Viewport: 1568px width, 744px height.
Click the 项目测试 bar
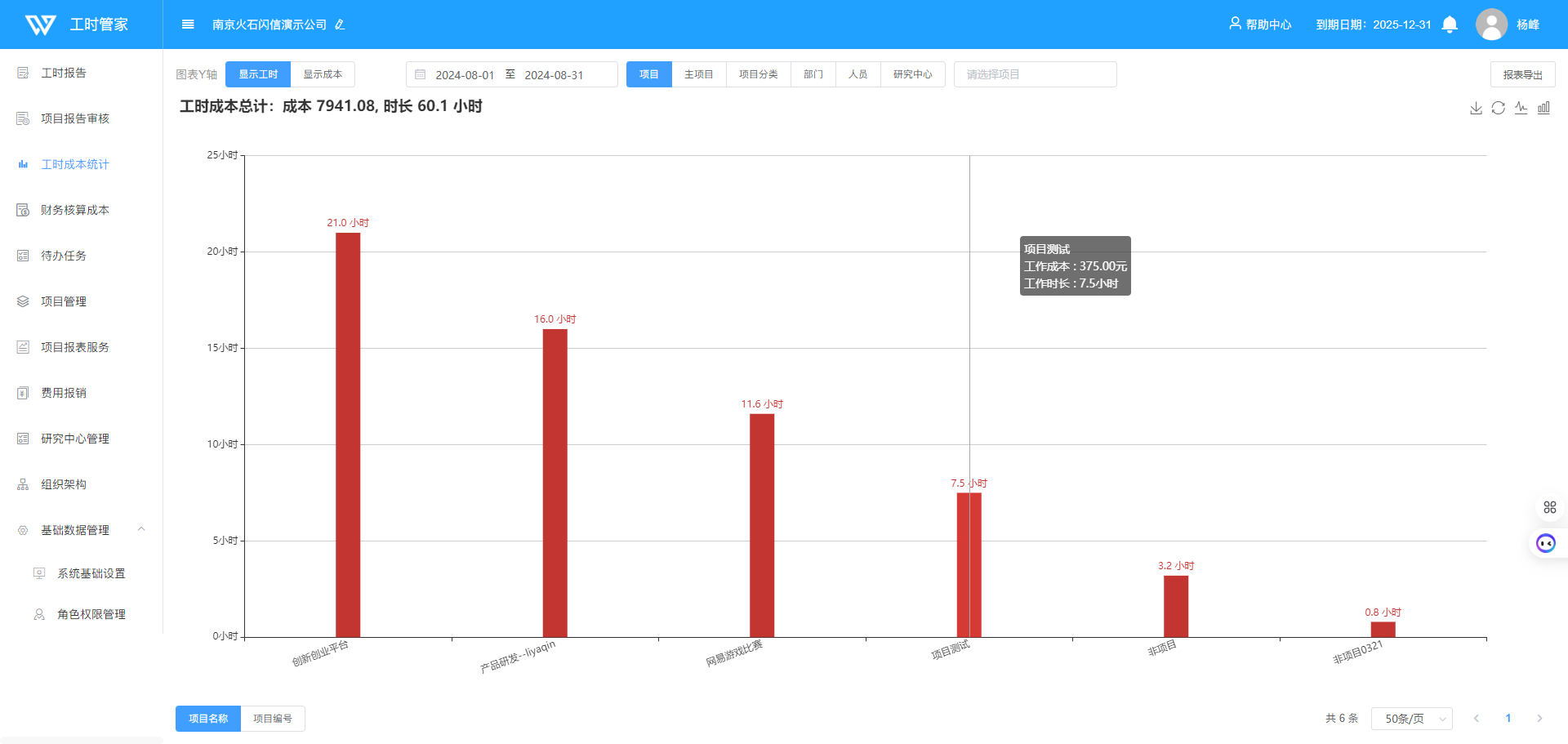[x=969, y=564]
